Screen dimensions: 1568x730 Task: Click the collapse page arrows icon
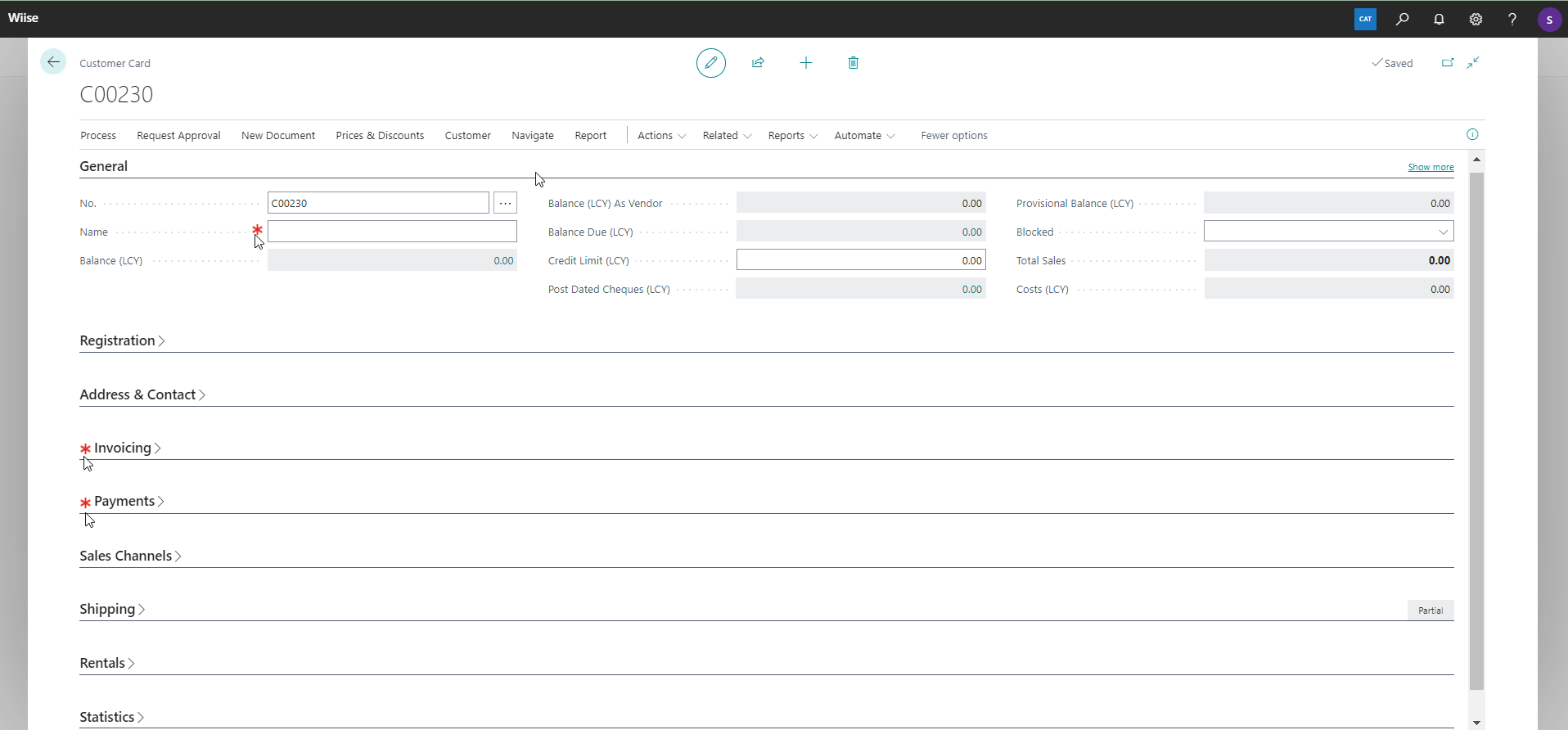coord(1473,63)
